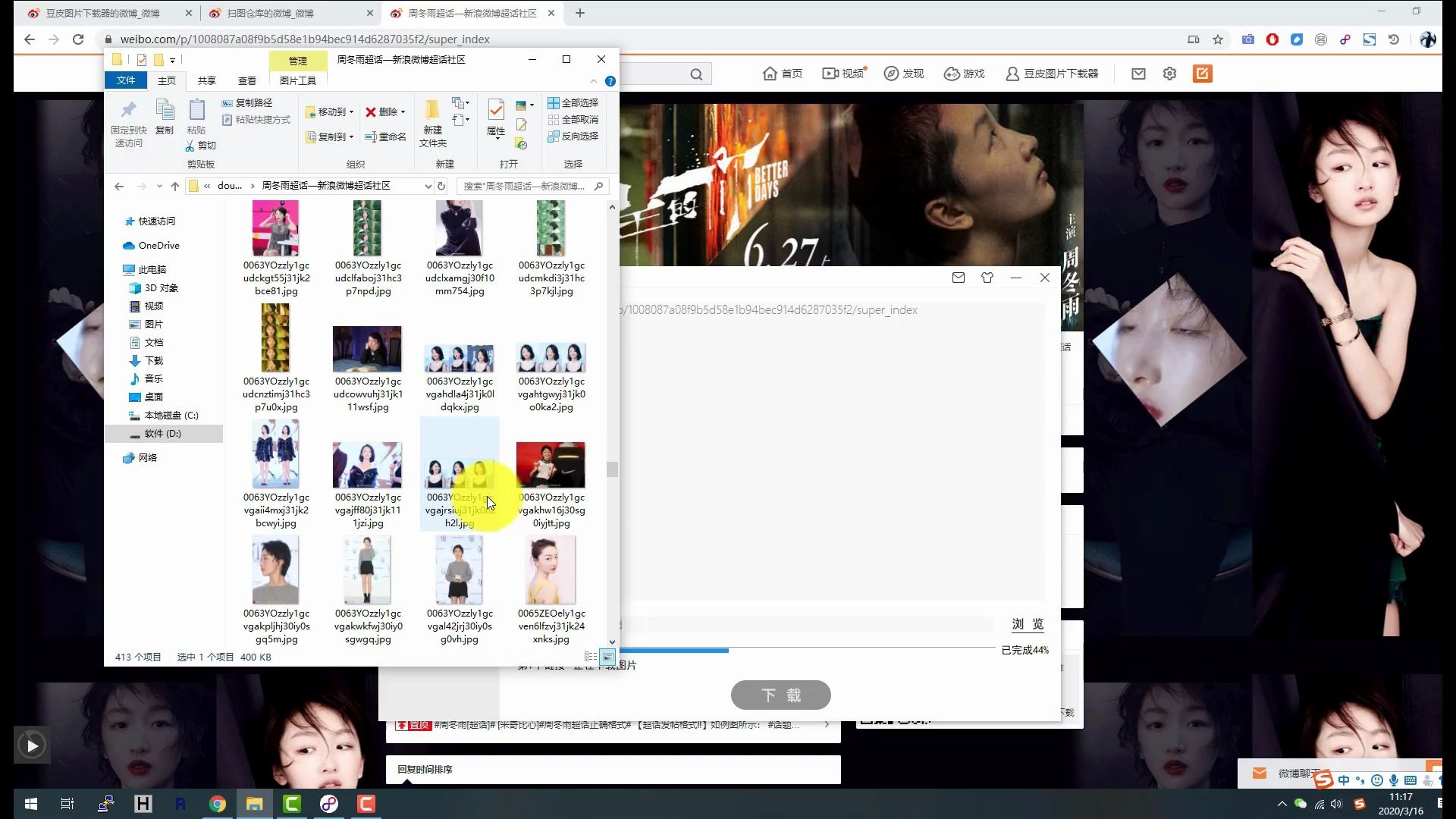Click the Rename button in Organize group
The image size is (1456, 819).
(x=386, y=136)
